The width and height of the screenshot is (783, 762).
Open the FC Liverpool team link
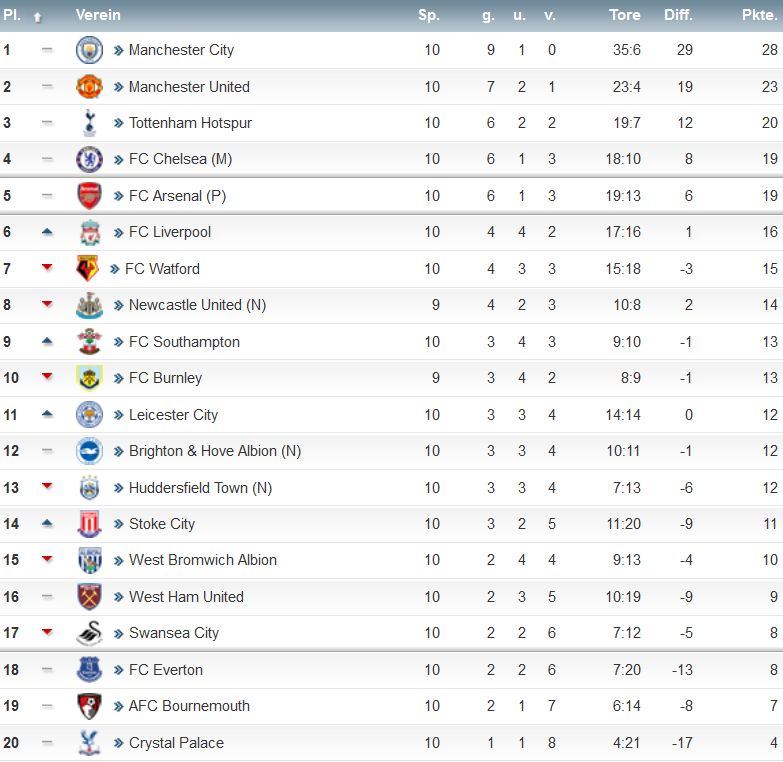(170, 232)
